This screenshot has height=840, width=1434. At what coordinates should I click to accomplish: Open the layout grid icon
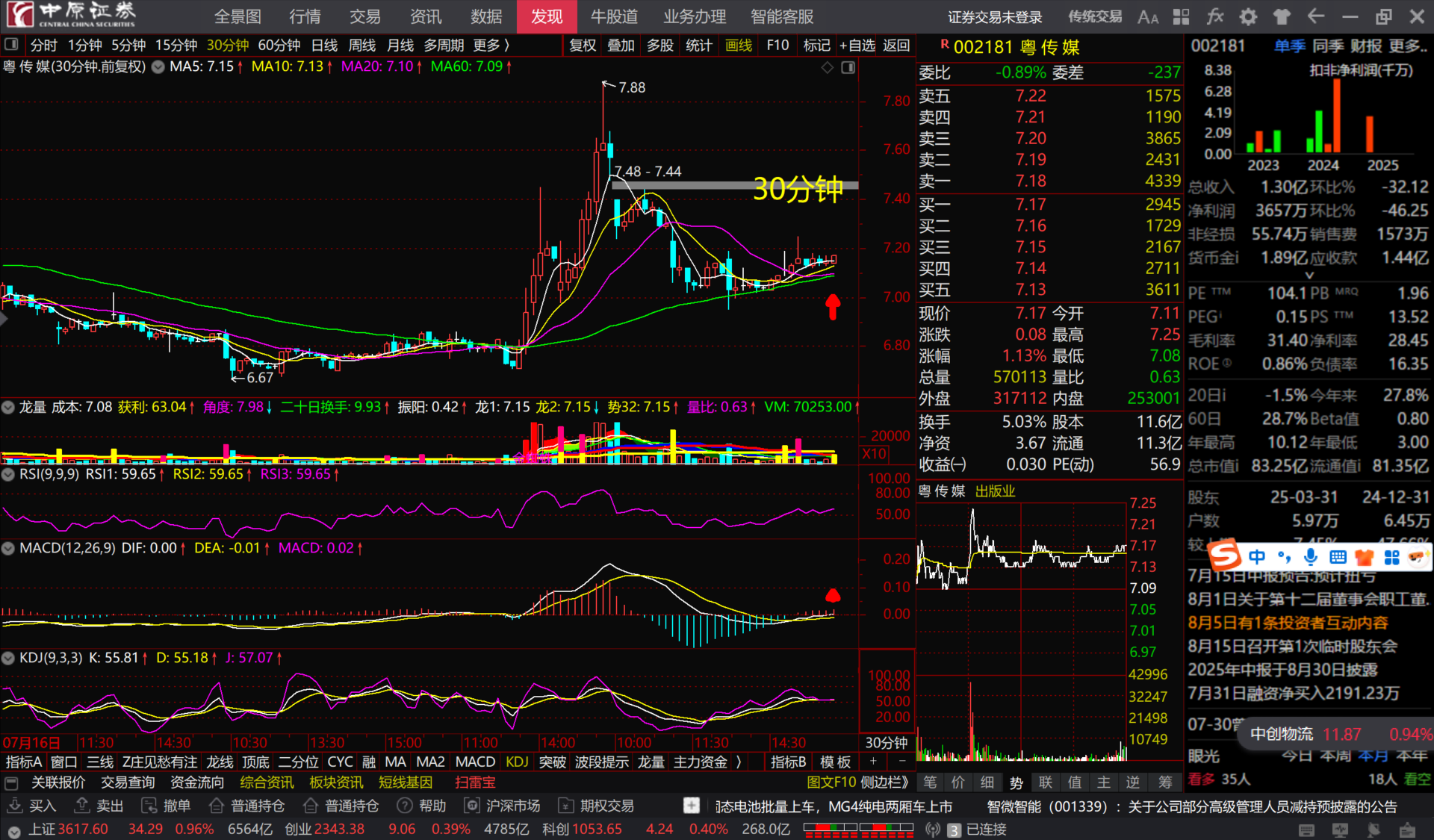tap(1182, 16)
